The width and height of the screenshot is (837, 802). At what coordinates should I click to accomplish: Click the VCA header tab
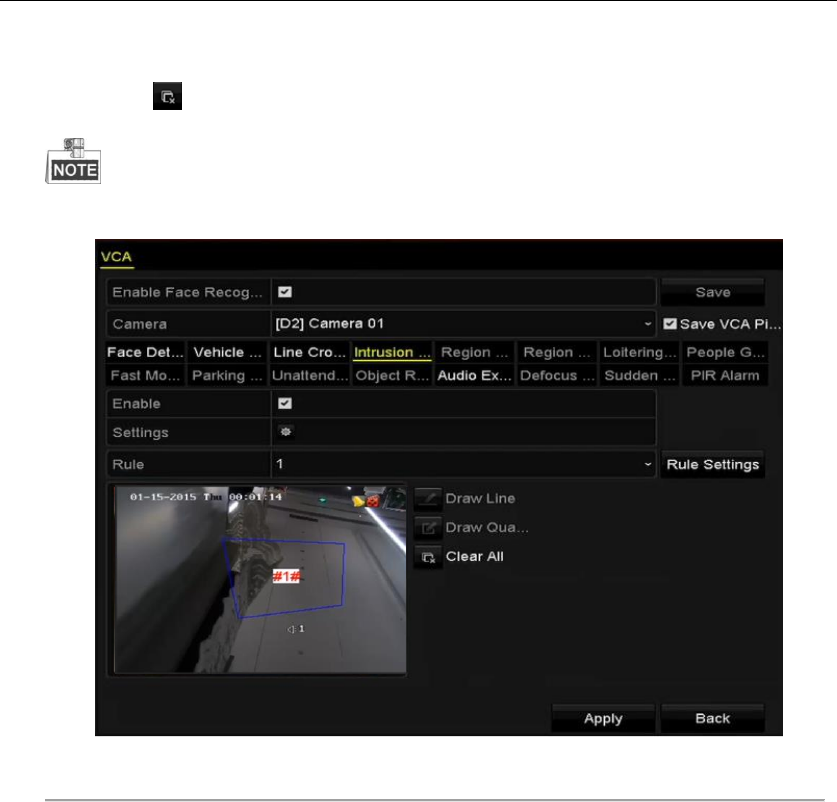coord(116,257)
